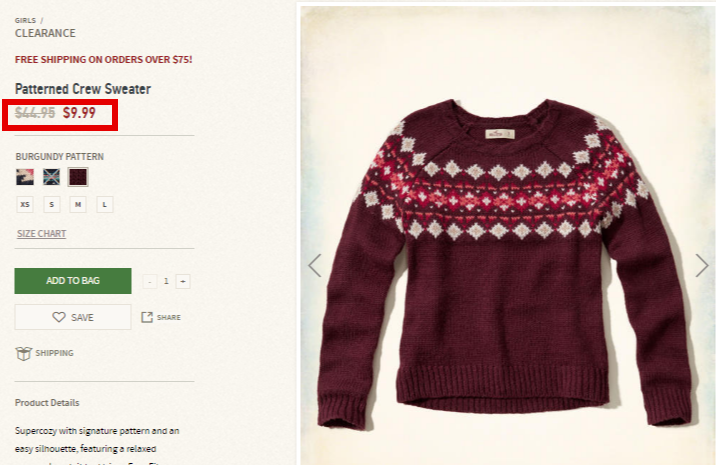Show previous product image with left arrow
The image size is (716, 465).
[315, 265]
